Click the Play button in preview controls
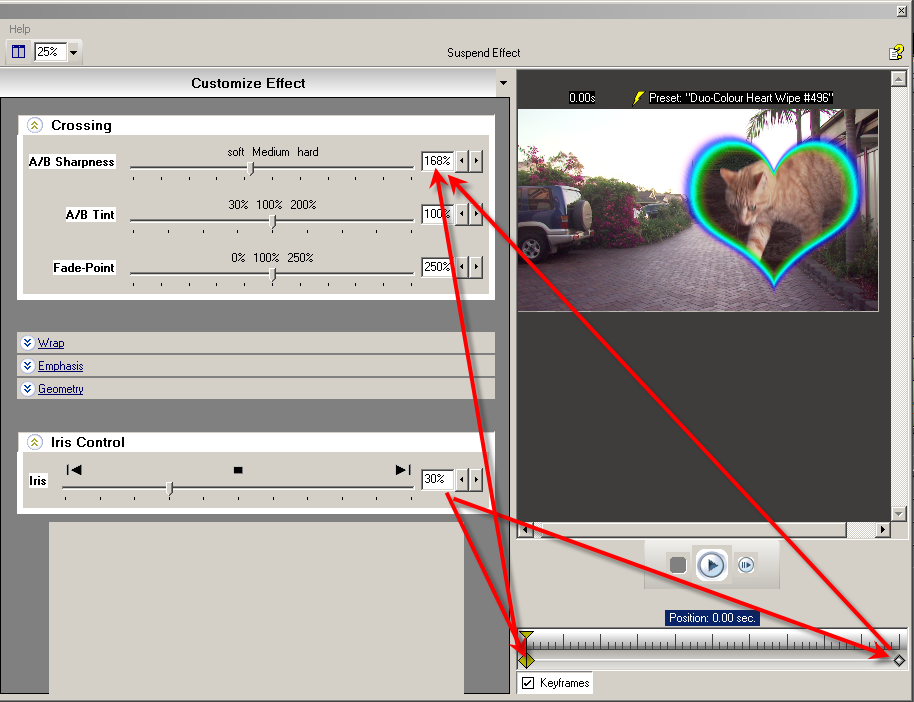 tap(711, 565)
